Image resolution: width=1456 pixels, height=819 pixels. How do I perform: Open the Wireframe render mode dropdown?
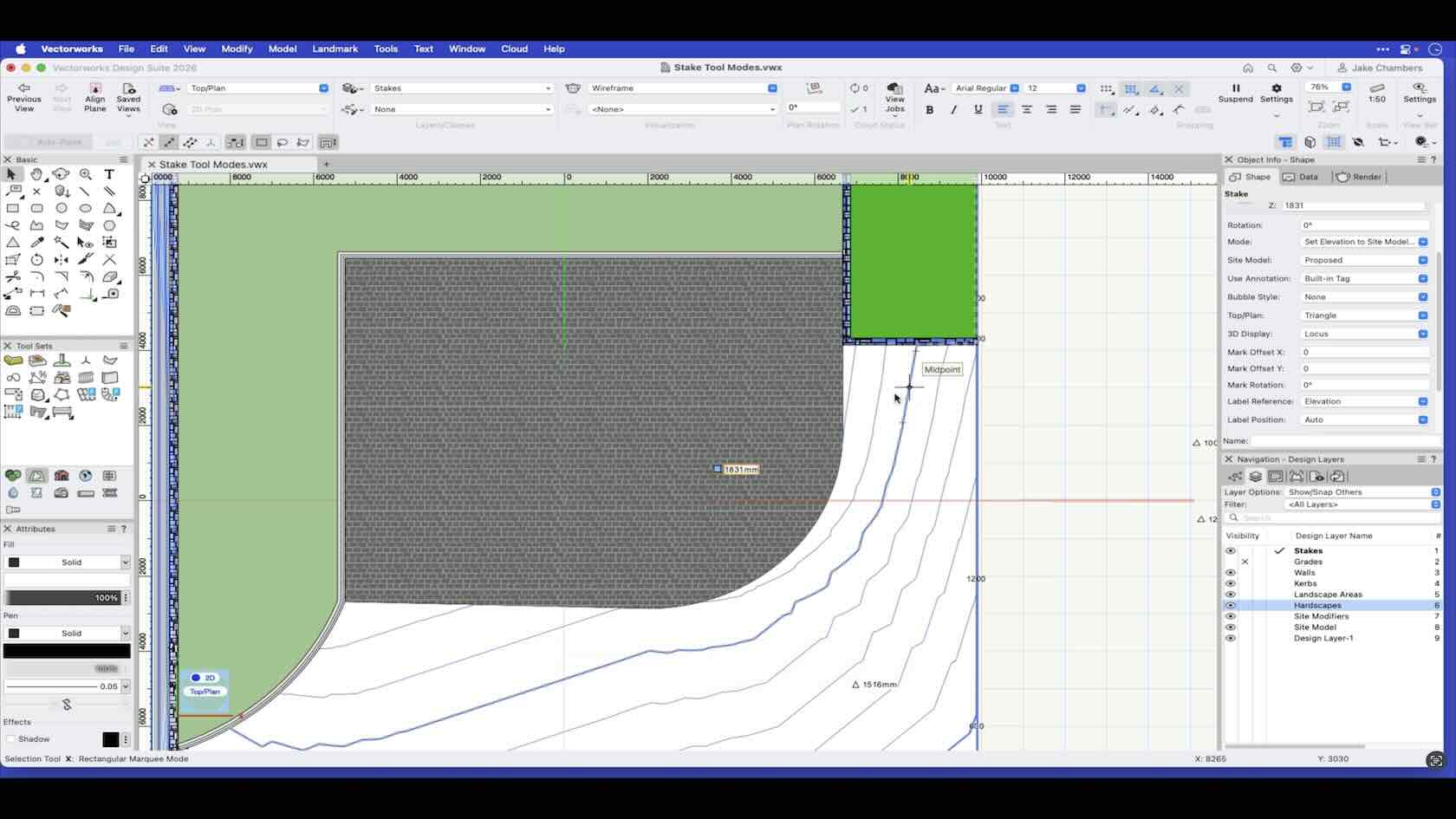click(x=683, y=88)
